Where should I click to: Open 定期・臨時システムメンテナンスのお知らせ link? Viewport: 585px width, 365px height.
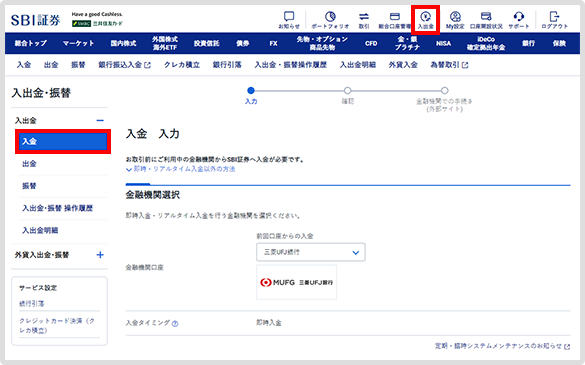tap(502, 346)
